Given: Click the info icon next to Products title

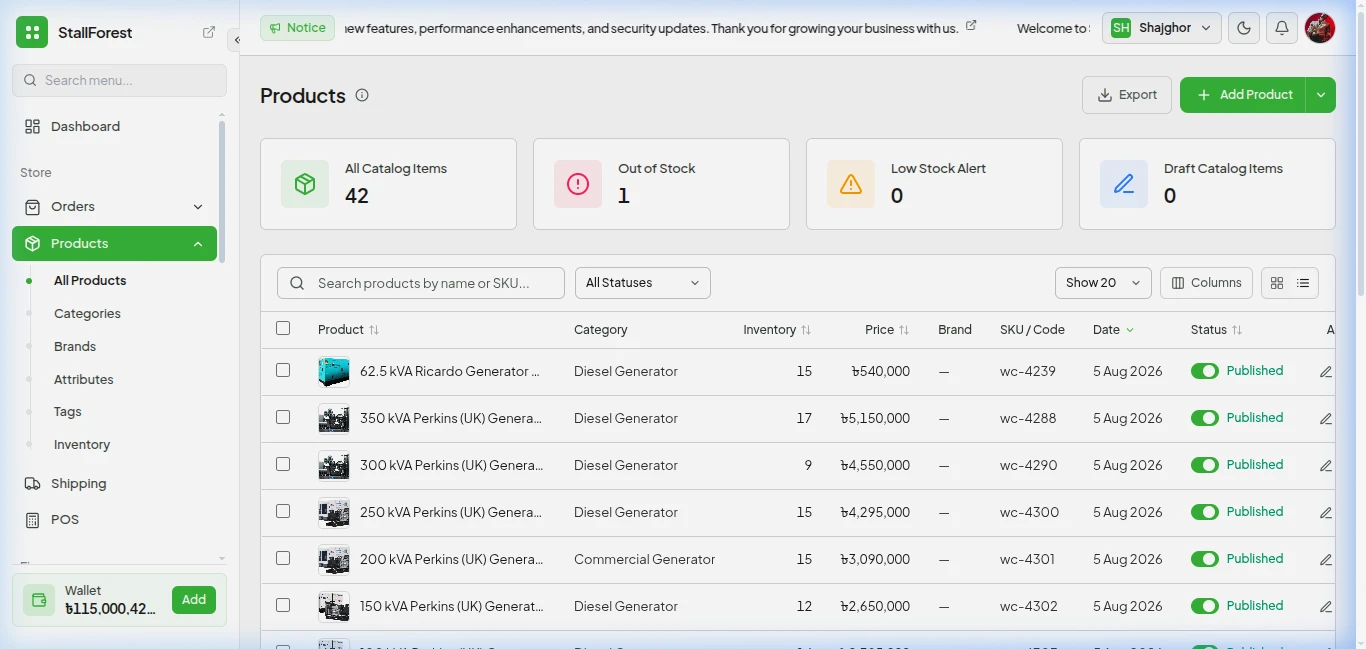Looking at the screenshot, I should 362,95.
